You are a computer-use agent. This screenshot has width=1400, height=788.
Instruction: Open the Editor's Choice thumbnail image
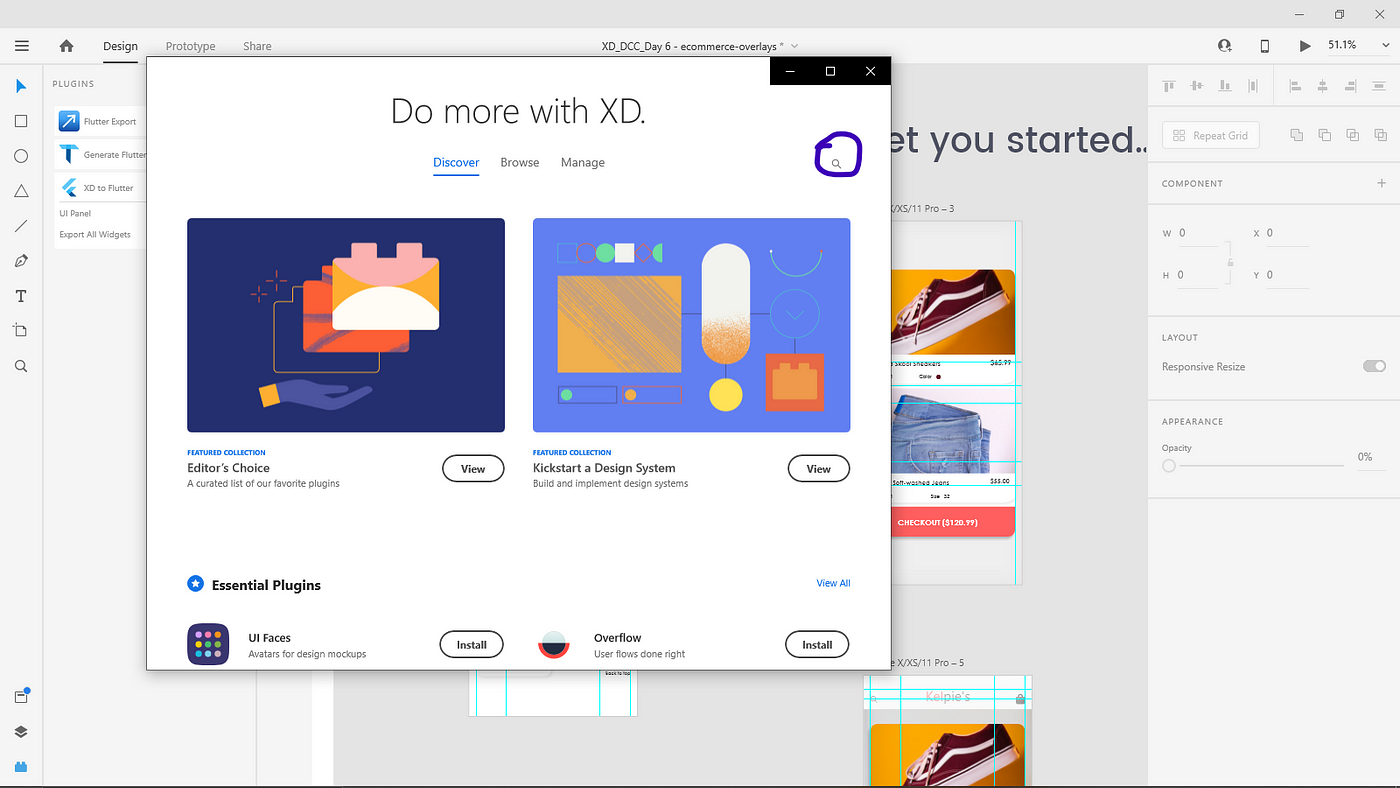click(346, 325)
